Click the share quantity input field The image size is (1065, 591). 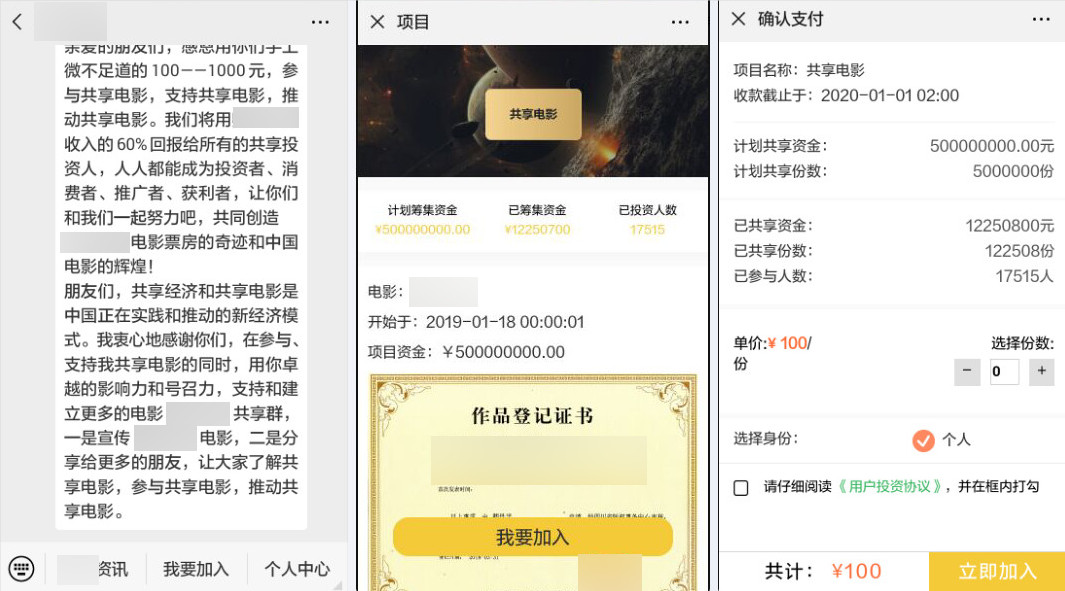tap(1004, 371)
